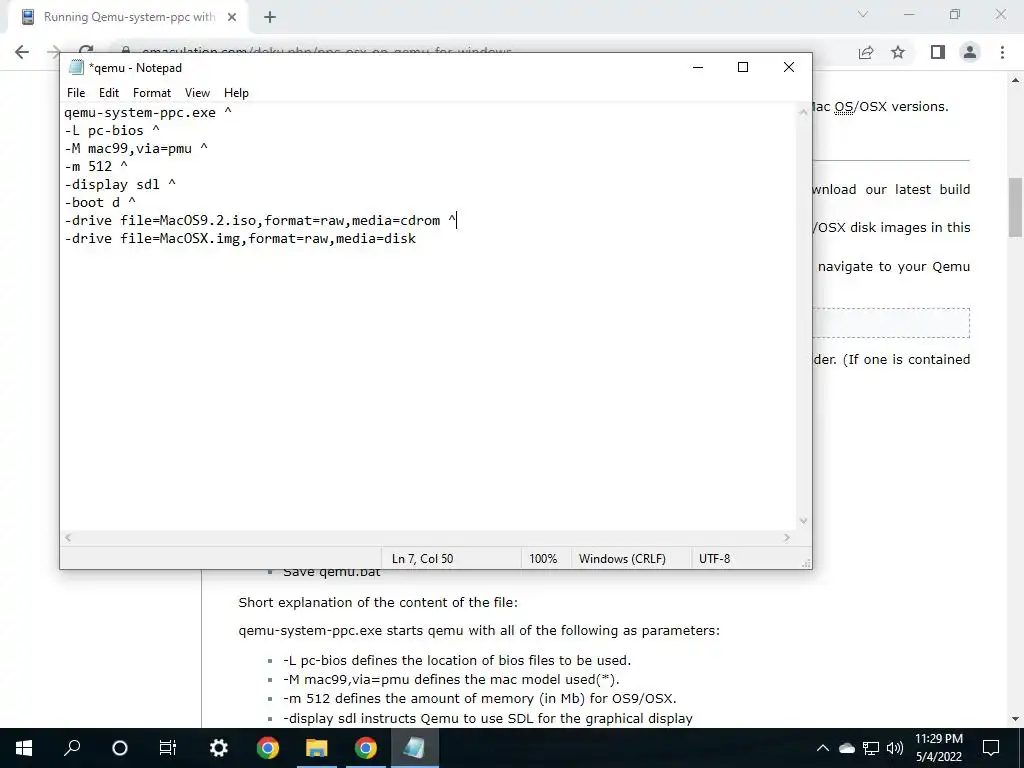
Task: Open the Edit menu in Notepad
Action: 108,93
